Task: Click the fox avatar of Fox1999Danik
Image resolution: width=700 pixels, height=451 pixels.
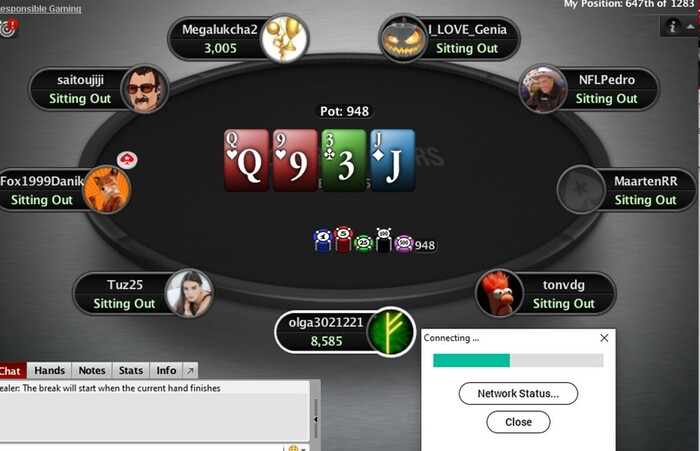Action: pos(107,189)
